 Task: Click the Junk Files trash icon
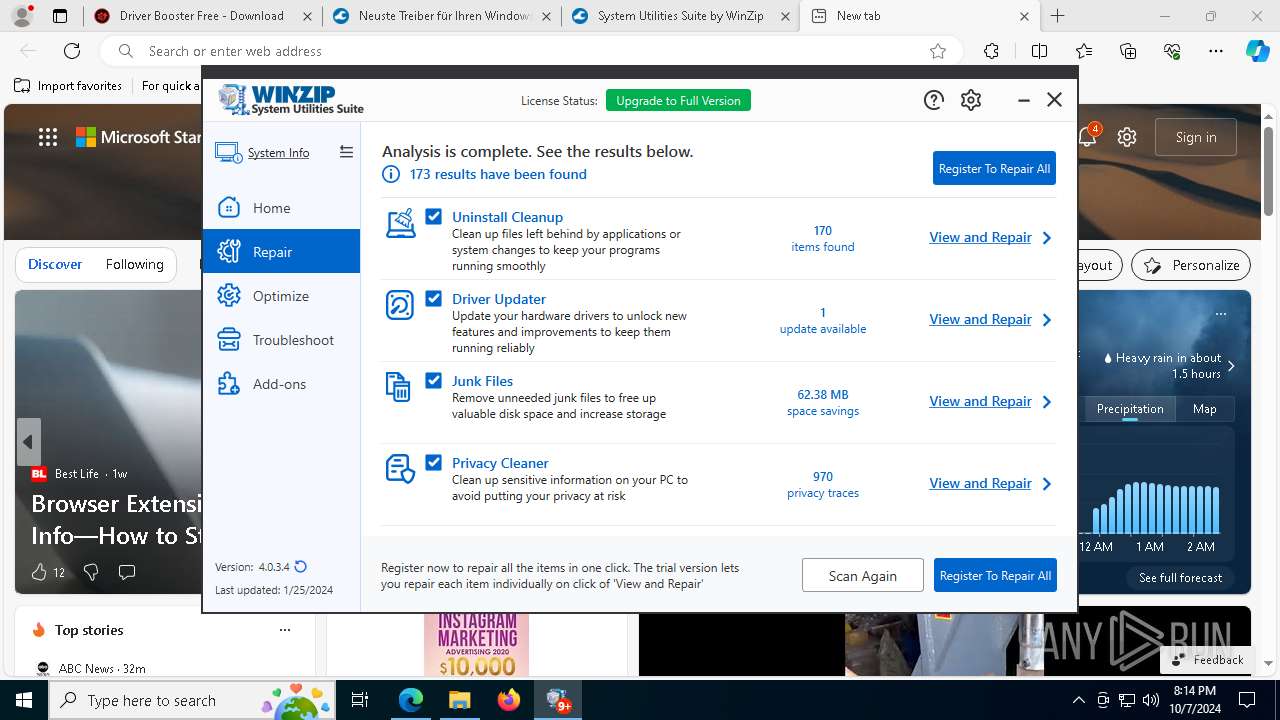pos(398,386)
